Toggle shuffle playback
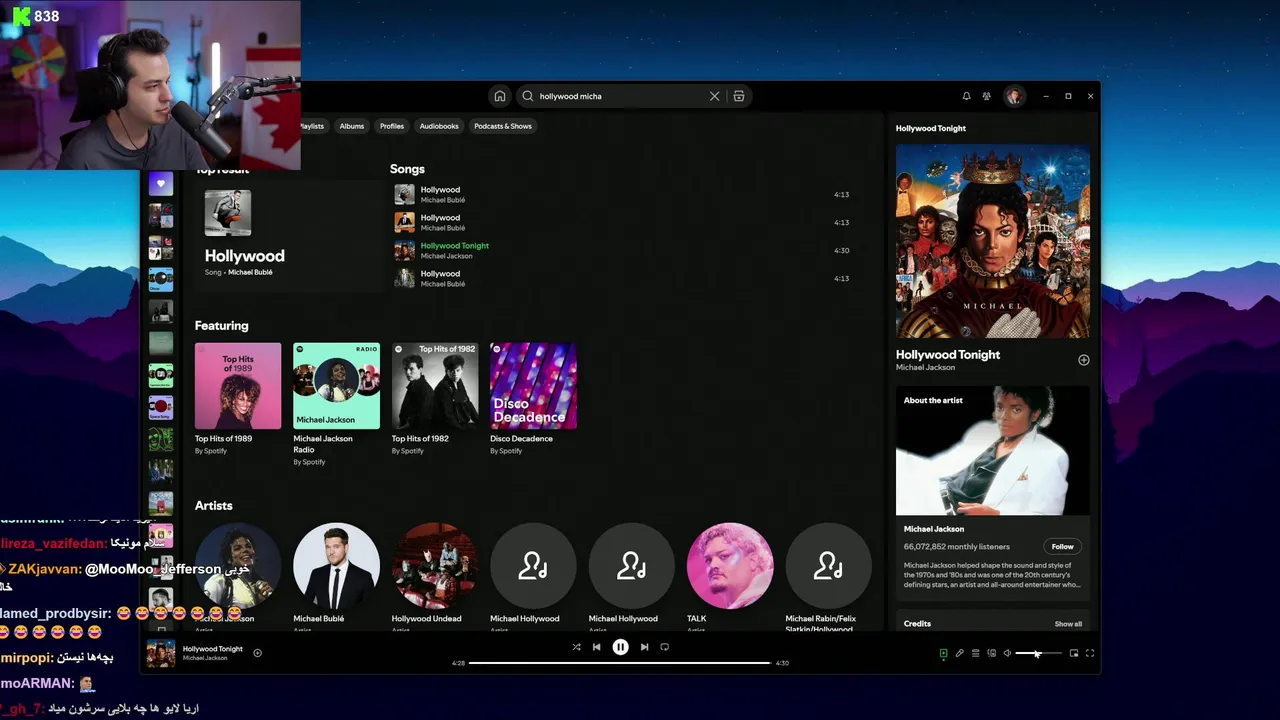1280x720 pixels. (x=576, y=647)
